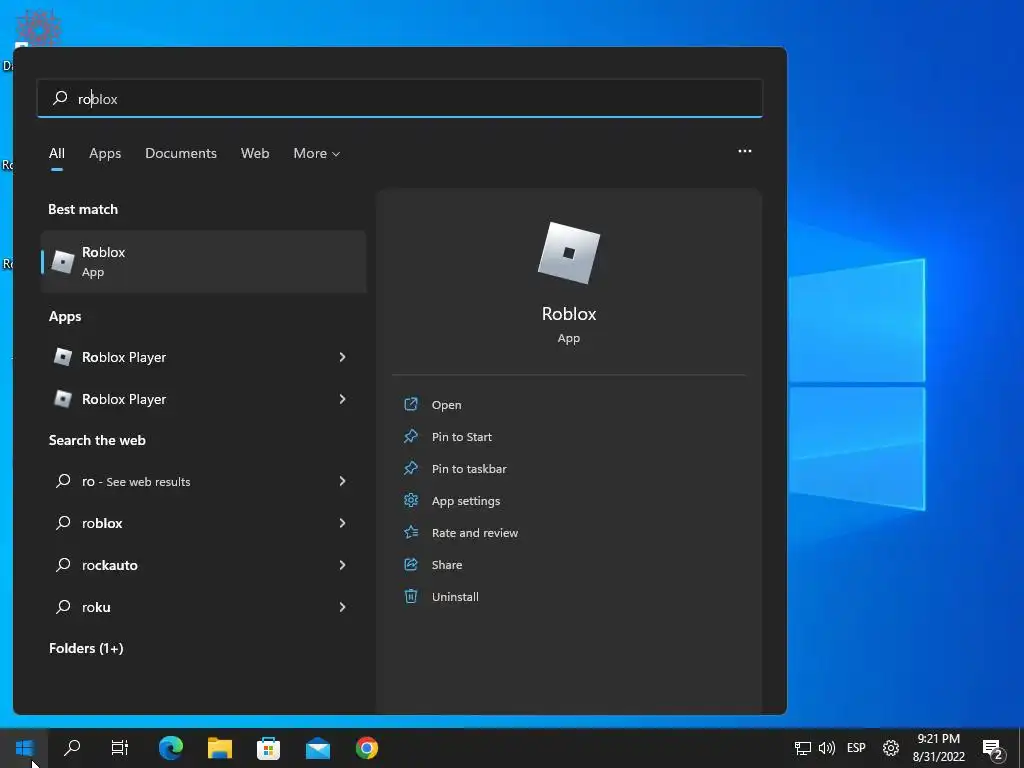Open taskbar Search magnifier icon
1024x768 pixels.
[72, 748]
